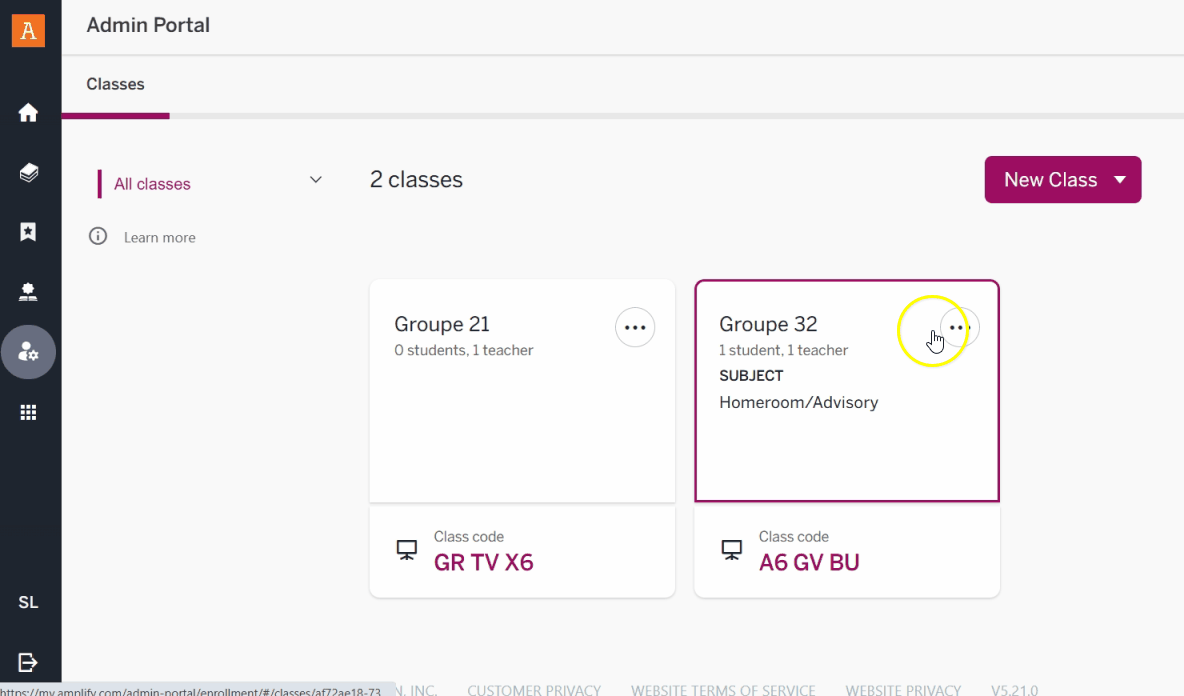Image resolution: width=1184 pixels, height=696 pixels.
Task: Open the stacked books sidebar icon
Action: pos(28,173)
